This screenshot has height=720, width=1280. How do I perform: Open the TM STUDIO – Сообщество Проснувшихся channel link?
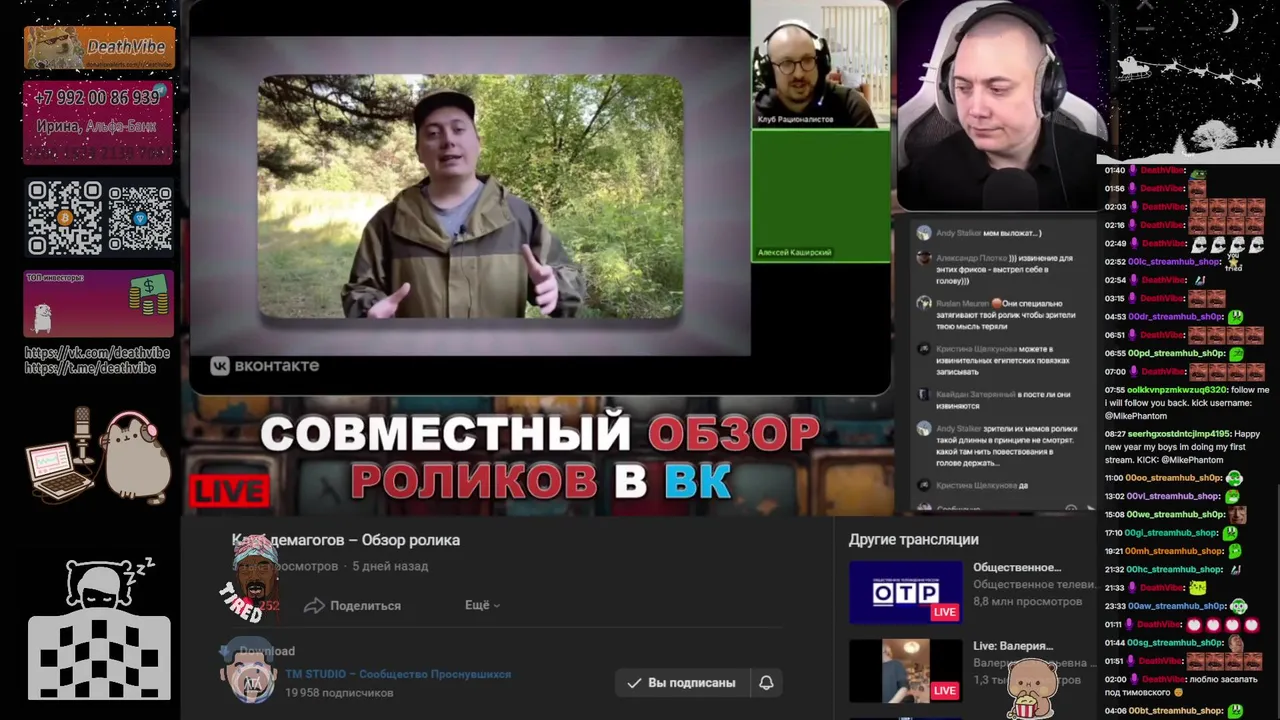(398, 674)
